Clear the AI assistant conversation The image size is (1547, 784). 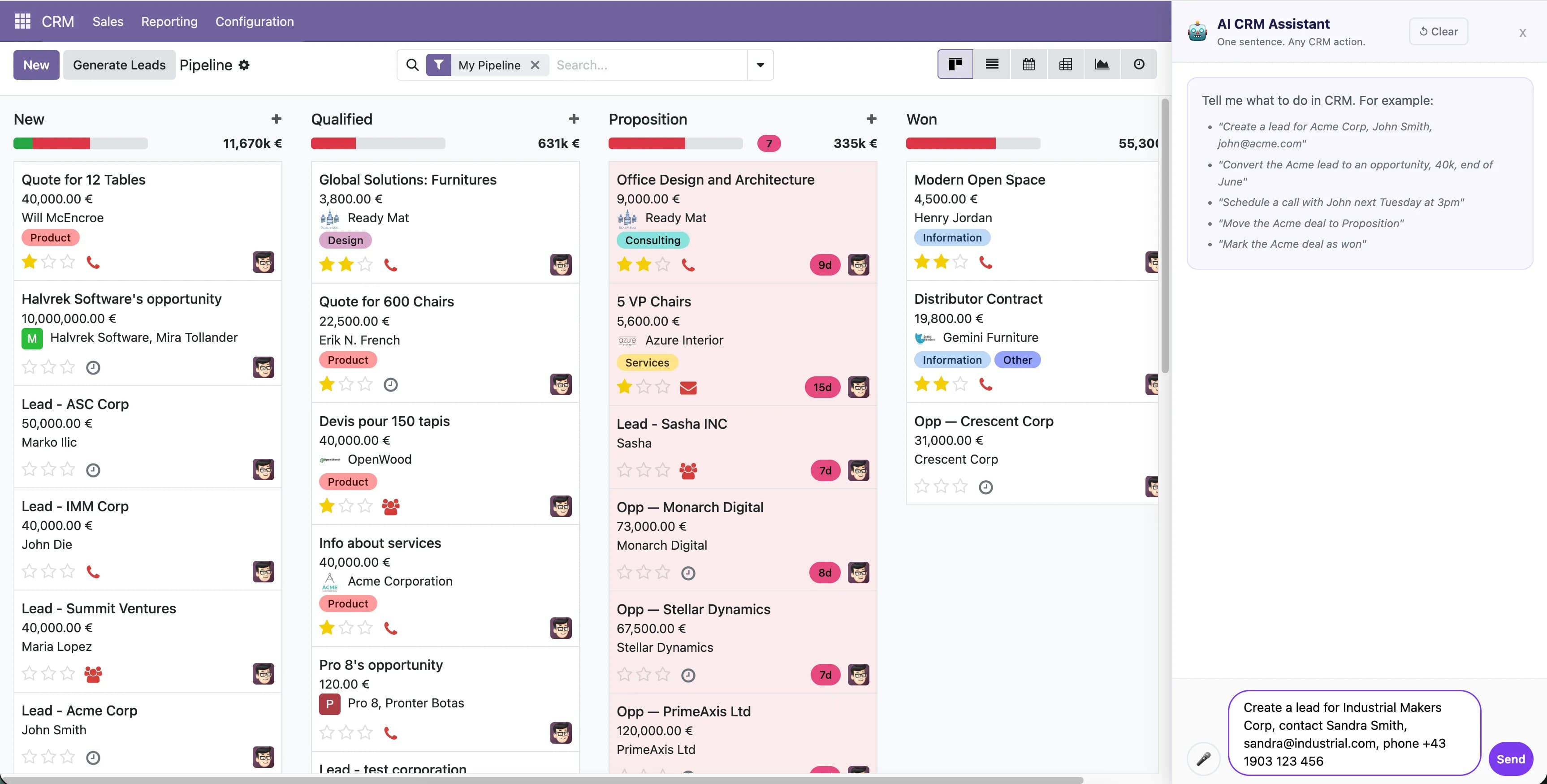(x=1438, y=31)
